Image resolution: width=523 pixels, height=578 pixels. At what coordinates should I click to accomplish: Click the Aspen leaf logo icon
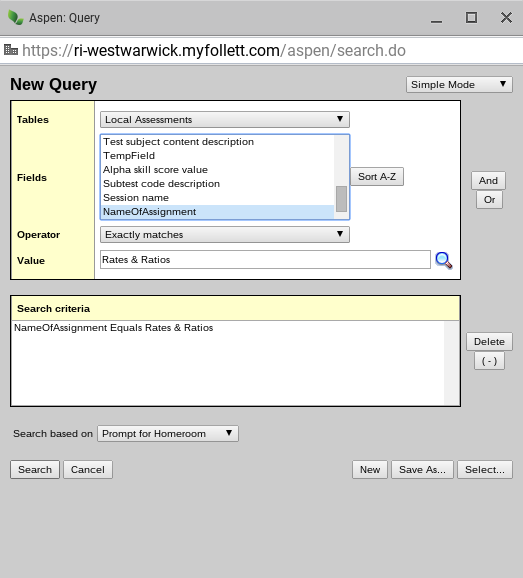[x=15, y=17]
